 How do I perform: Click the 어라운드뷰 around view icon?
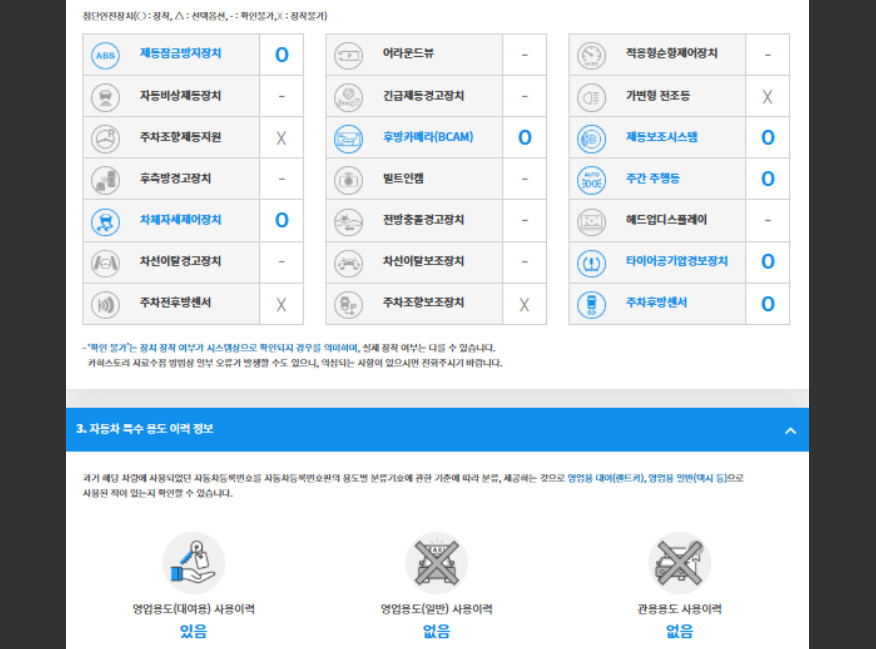[348, 55]
